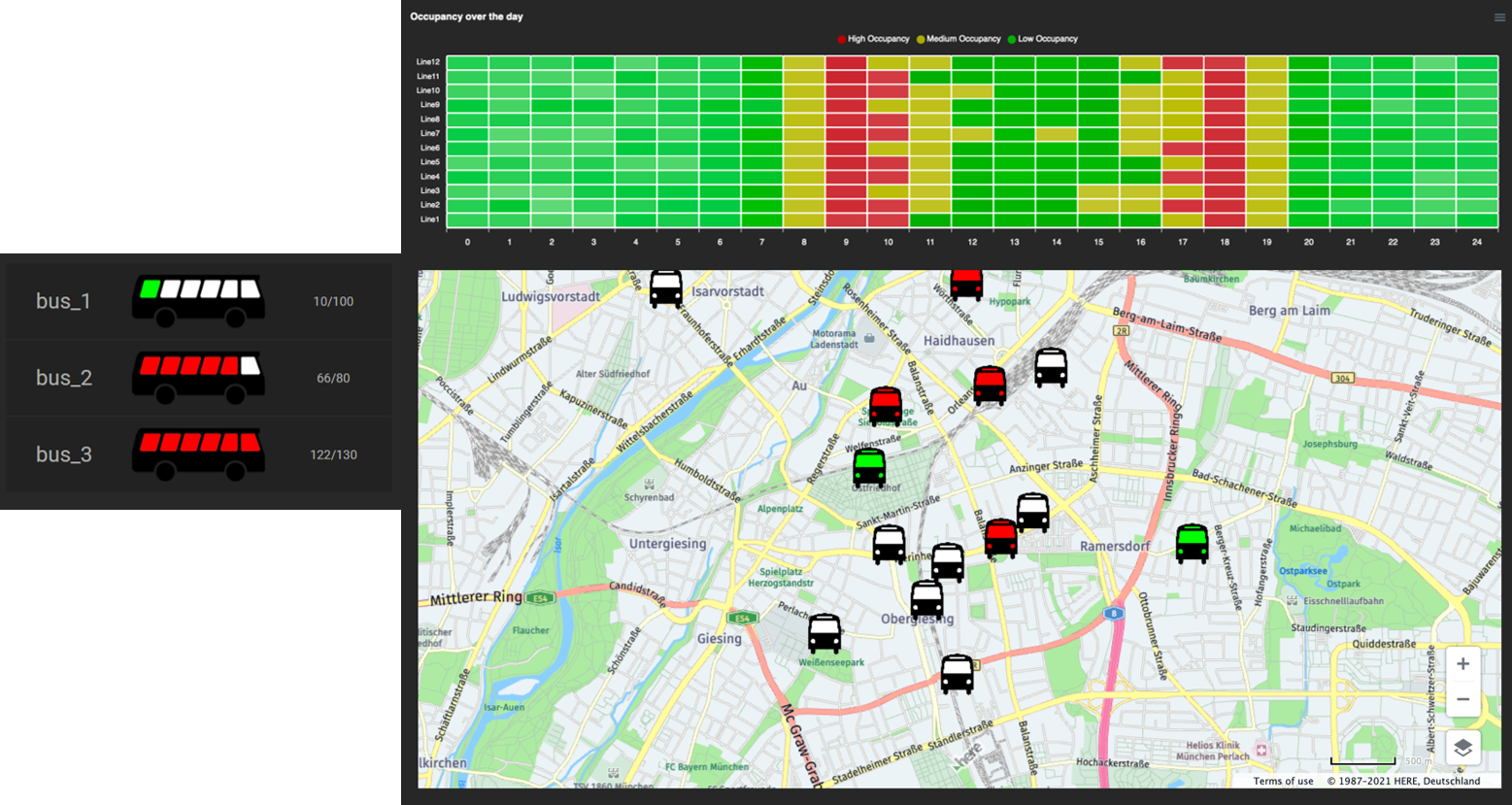Select the bus_3 label
The image size is (1512, 805).
(x=64, y=454)
